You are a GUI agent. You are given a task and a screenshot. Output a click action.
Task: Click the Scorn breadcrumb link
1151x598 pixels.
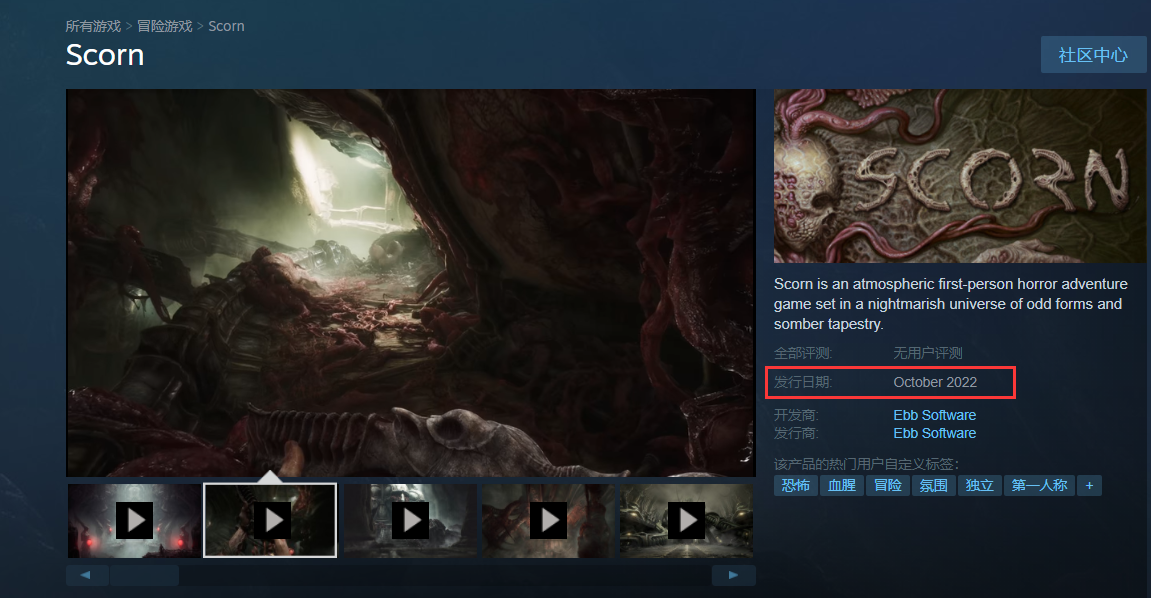point(226,26)
